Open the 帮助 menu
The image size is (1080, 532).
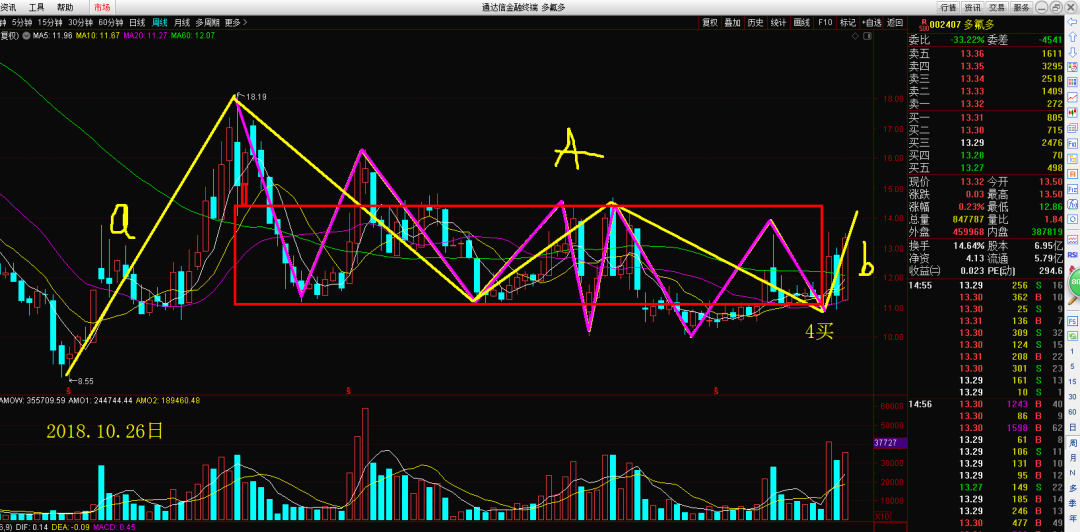click(65, 8)
